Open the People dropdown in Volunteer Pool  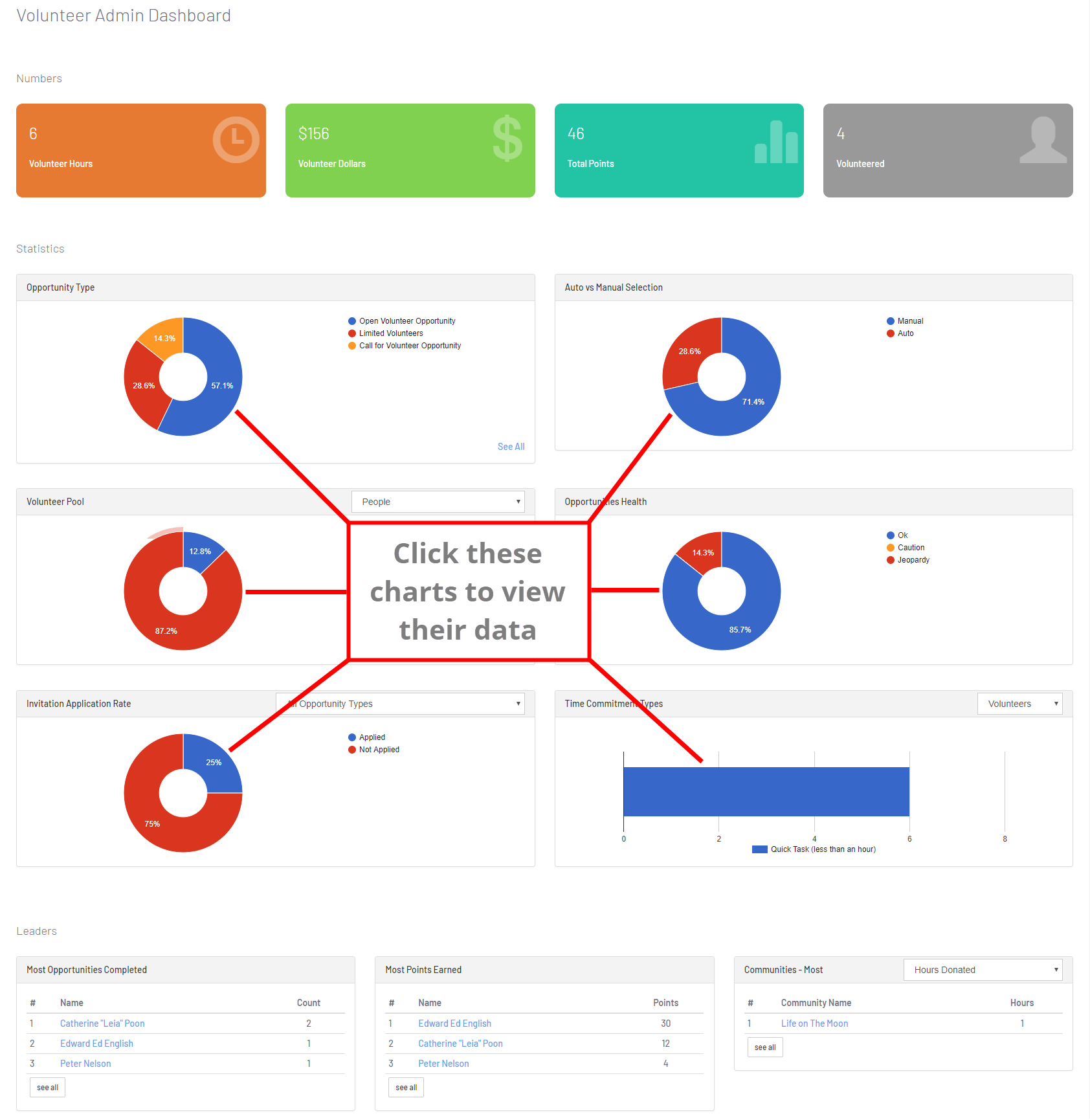438,502
